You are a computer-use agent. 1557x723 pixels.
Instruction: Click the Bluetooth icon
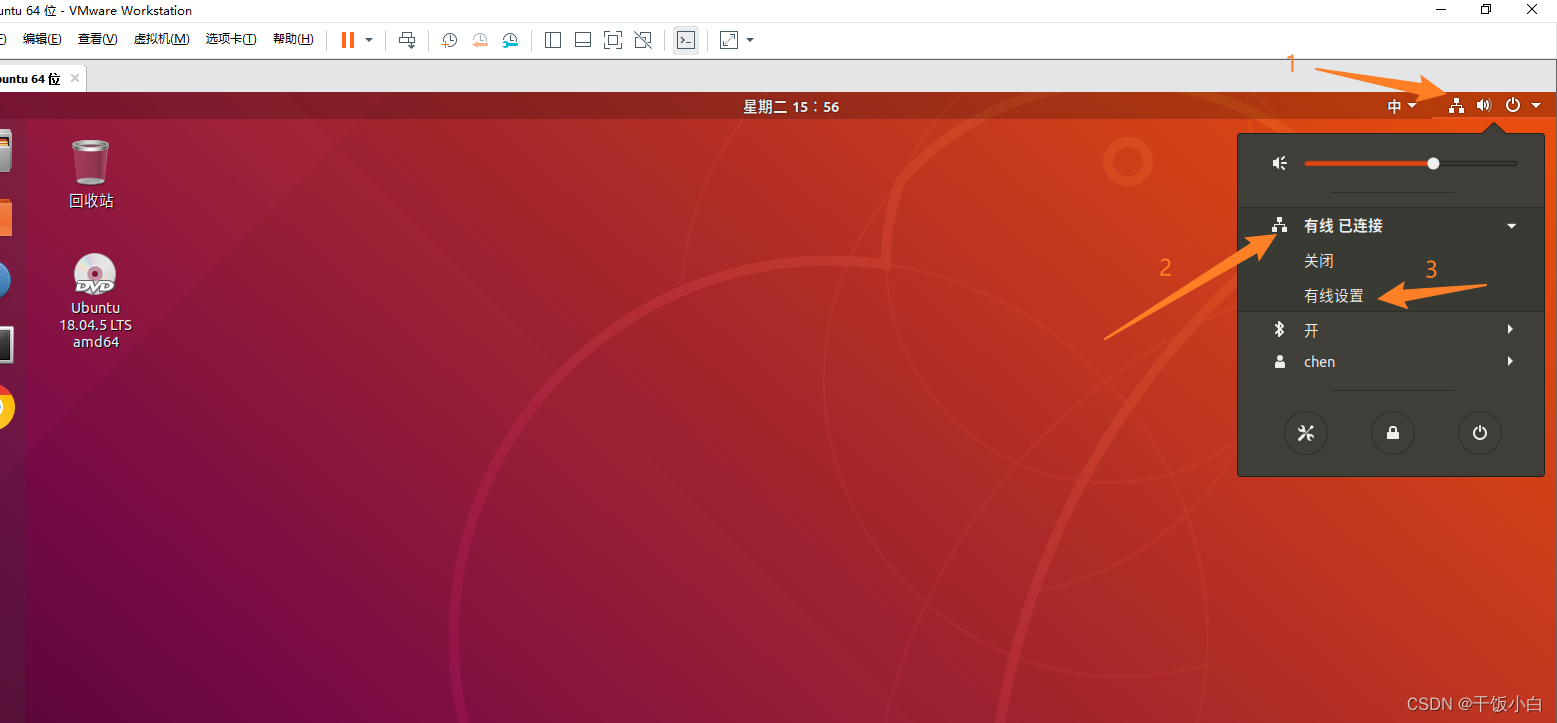point(1279,330)
